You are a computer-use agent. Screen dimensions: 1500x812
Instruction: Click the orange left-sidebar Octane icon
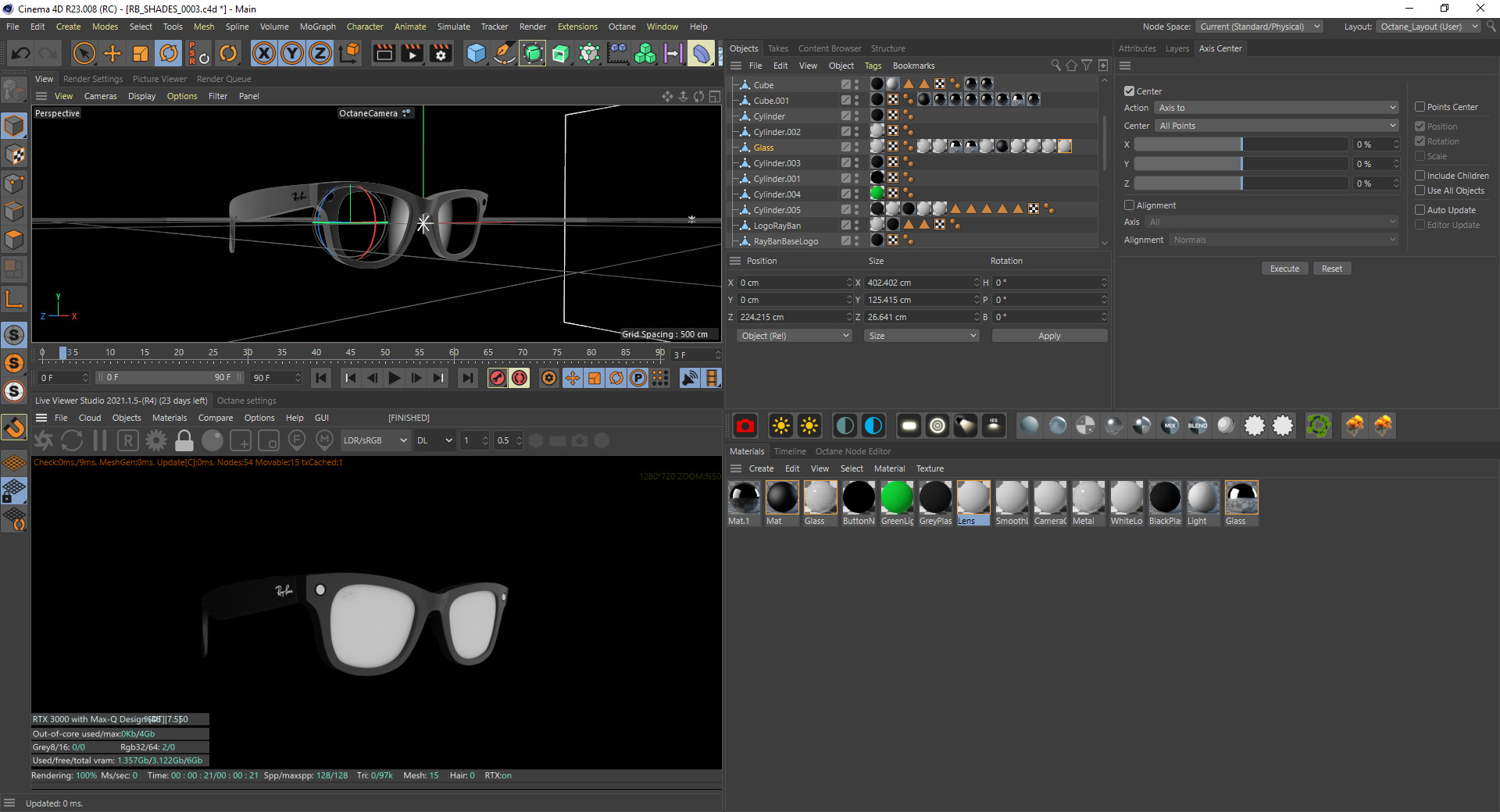point(14,363)
